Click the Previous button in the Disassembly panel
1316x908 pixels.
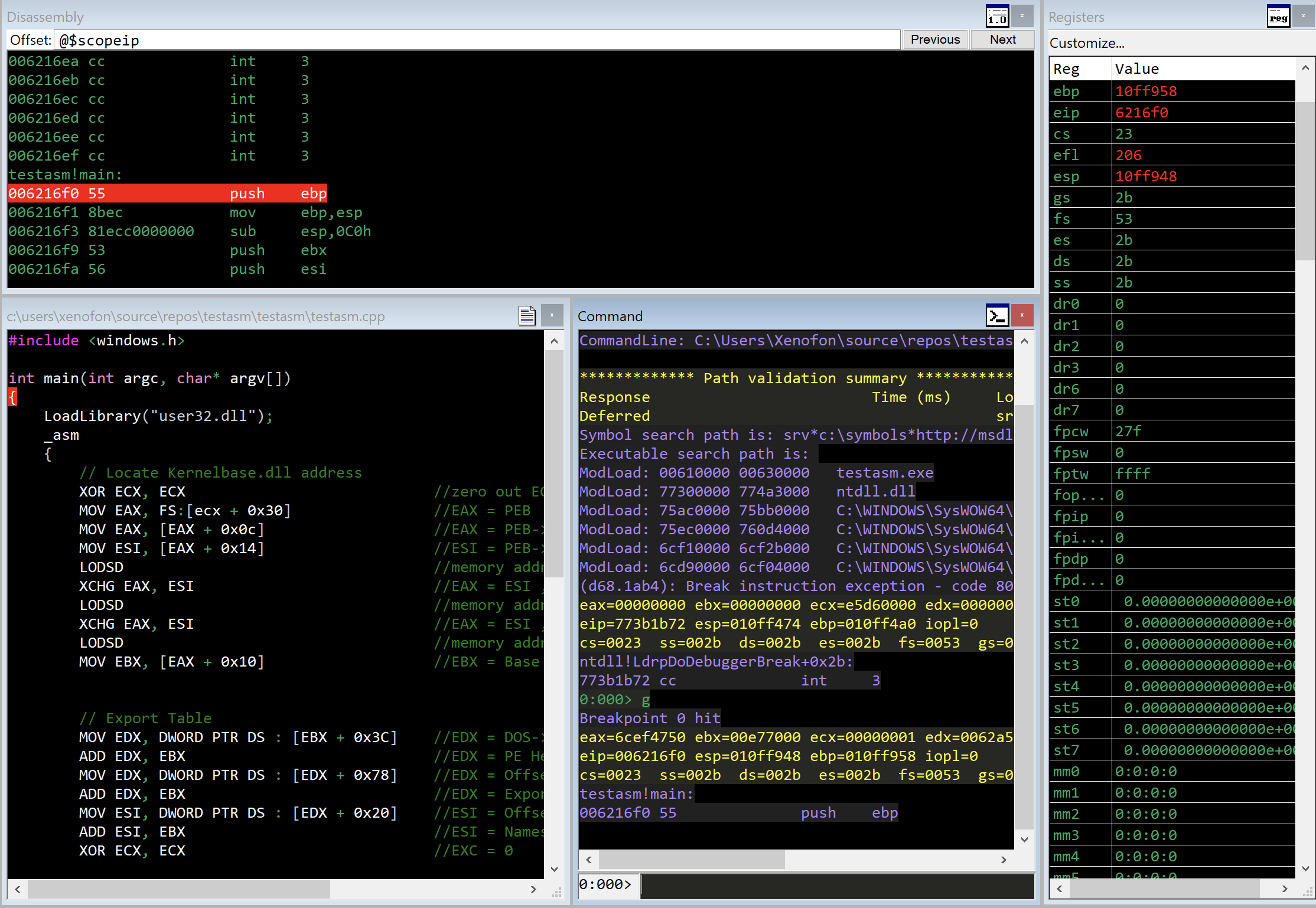coord(934,39)
